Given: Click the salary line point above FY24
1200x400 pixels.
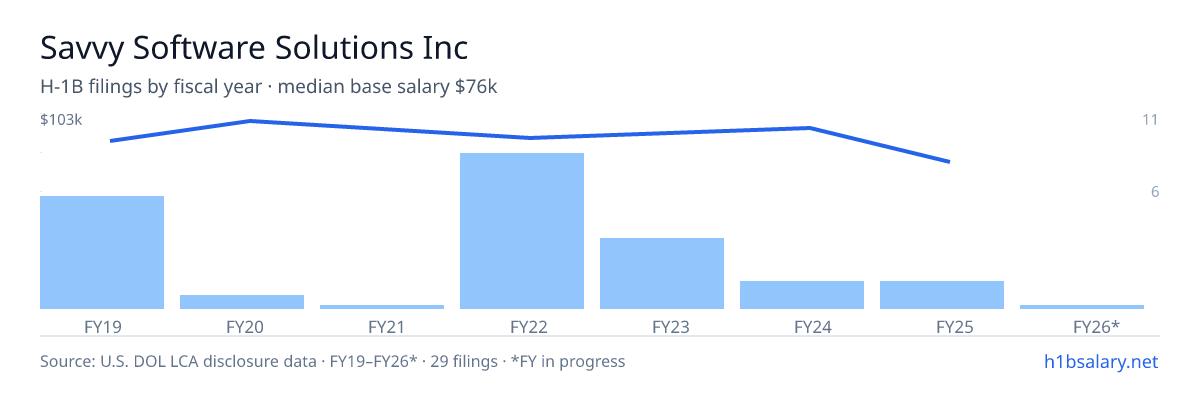Looking at the screenshot, I should click(808, 128).
